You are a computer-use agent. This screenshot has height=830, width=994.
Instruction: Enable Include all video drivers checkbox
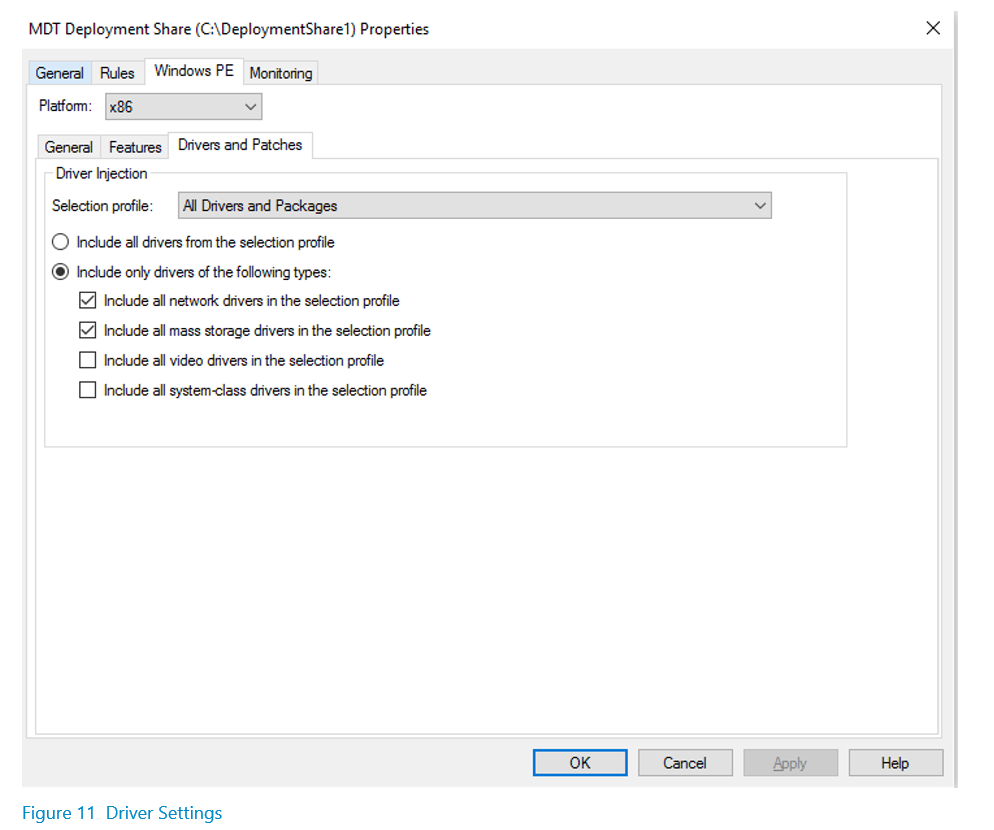(87, 360)
